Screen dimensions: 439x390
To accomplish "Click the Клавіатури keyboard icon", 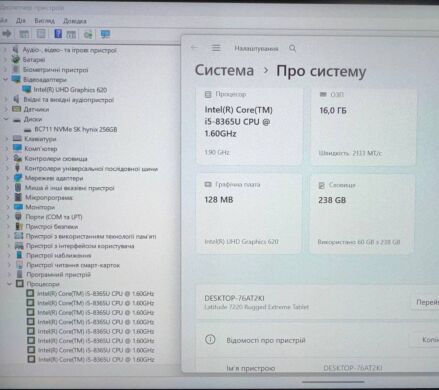I will [17, 139].
